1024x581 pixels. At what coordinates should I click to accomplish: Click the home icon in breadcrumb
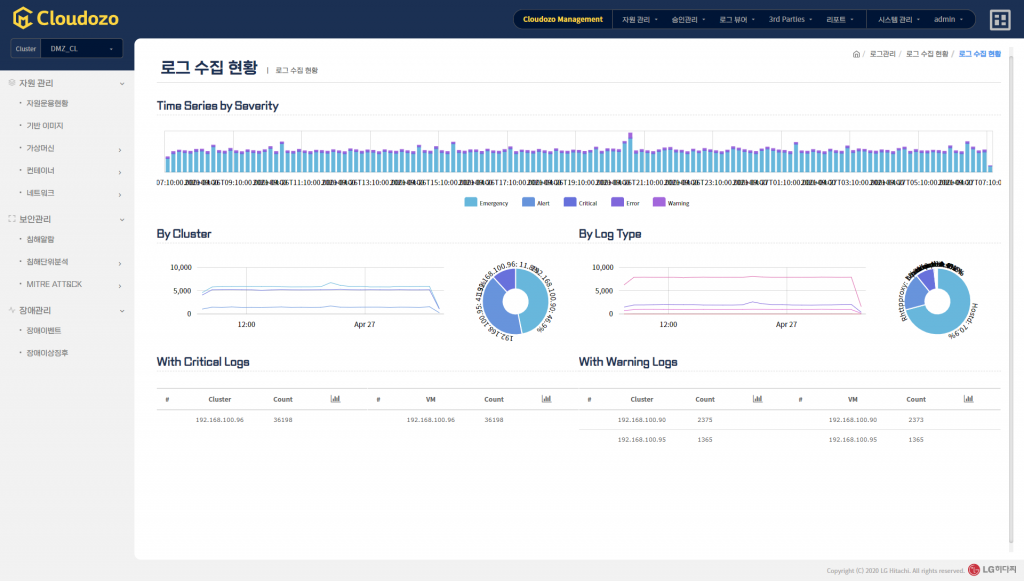[x=856, y=54]
